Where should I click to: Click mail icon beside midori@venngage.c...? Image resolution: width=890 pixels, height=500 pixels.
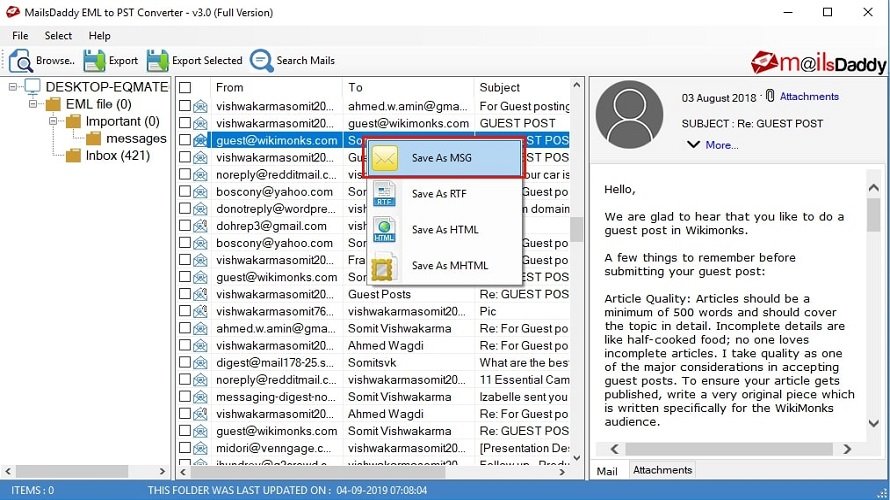click(x=200, y=448)
